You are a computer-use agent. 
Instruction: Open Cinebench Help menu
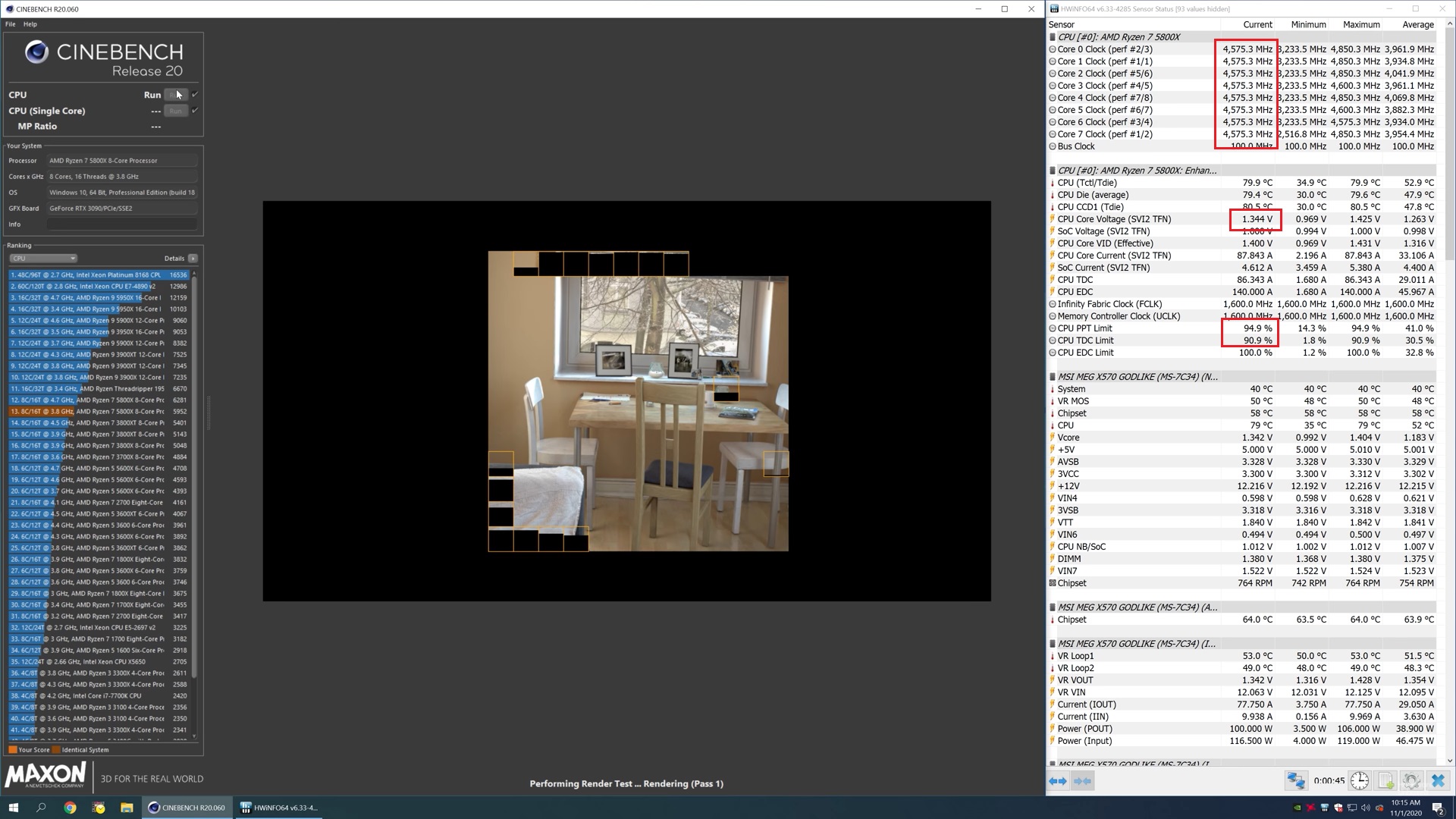pyautogui.click(x=30, y=24)
